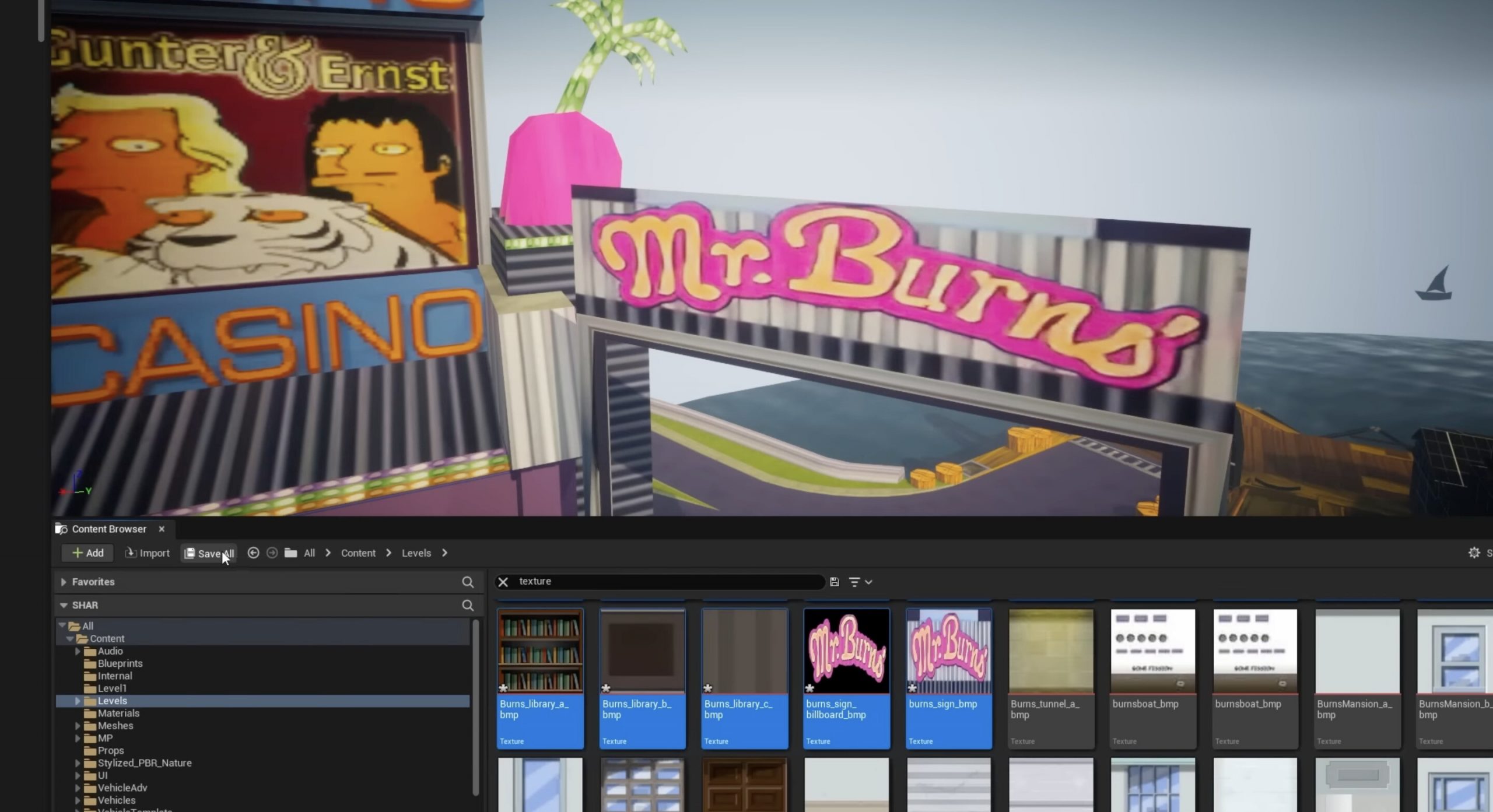The width and height of the screenshot is (1493, 812).
Task: Expand the Audio folder
Action: tap(78, 651)
